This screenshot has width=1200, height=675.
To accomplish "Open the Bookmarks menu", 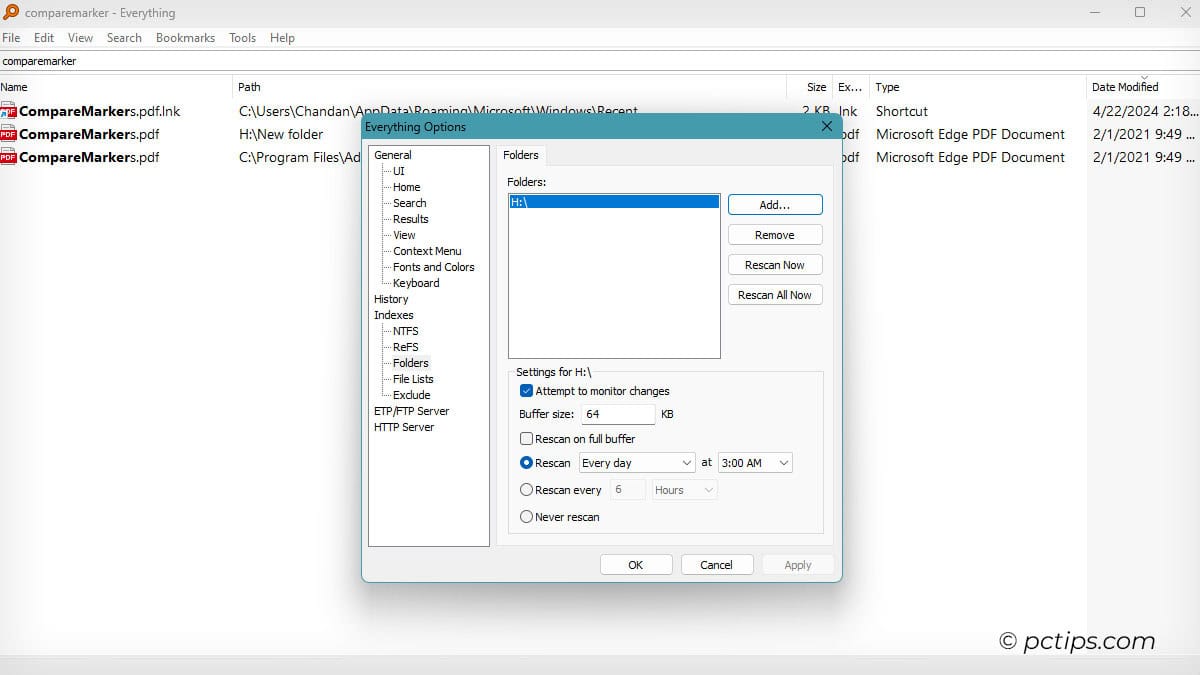I will pos(185,37).
